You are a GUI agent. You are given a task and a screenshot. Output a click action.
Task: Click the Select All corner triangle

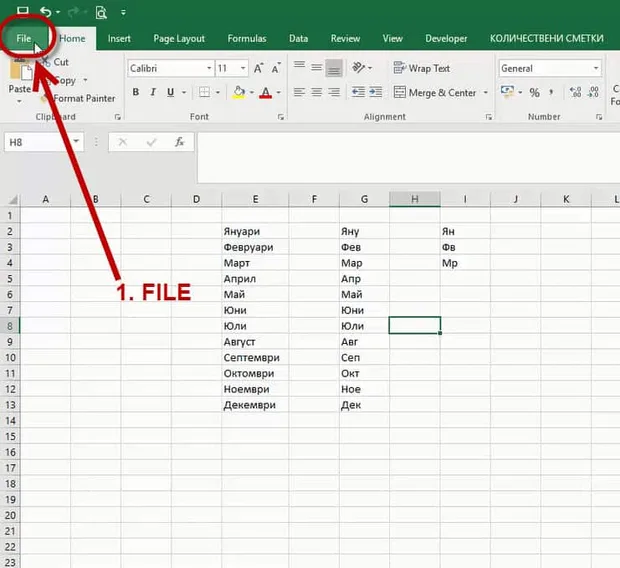tap(13, 199)
